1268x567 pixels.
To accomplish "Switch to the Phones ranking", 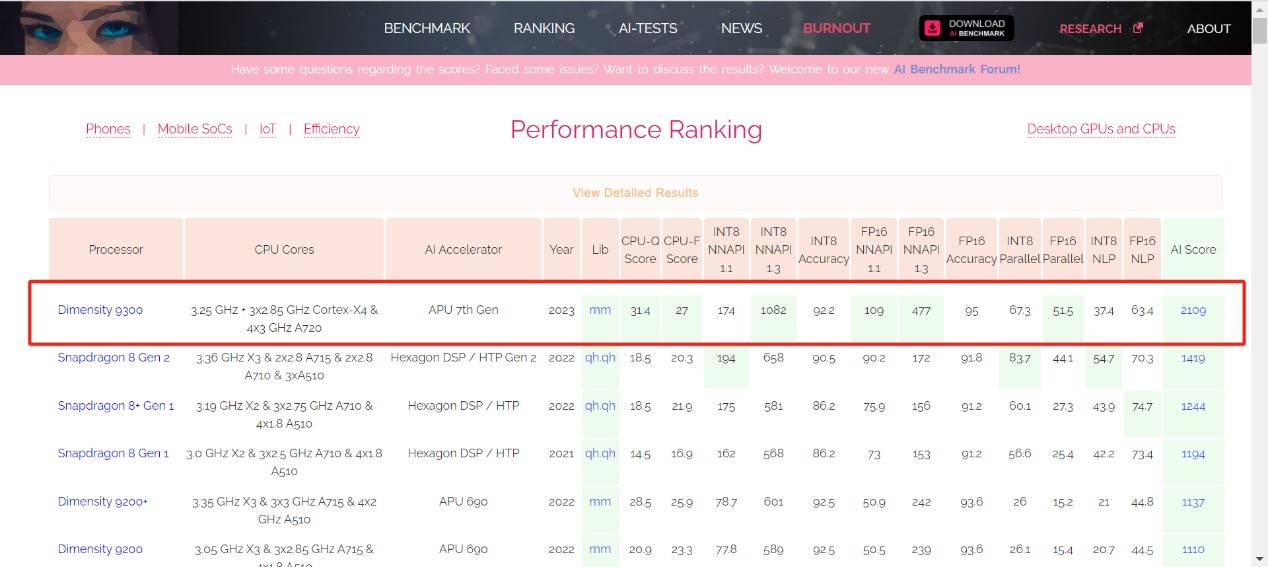I will (x=108, y=129).
